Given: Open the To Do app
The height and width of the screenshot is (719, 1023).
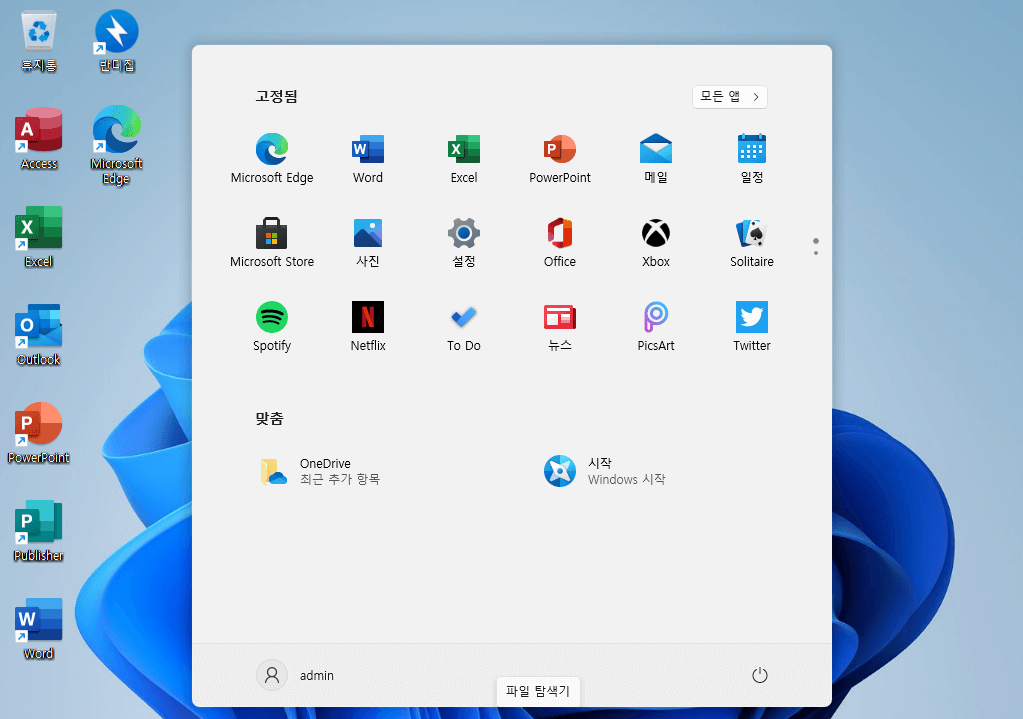Looking at the screenshot, I should [463, 326].
